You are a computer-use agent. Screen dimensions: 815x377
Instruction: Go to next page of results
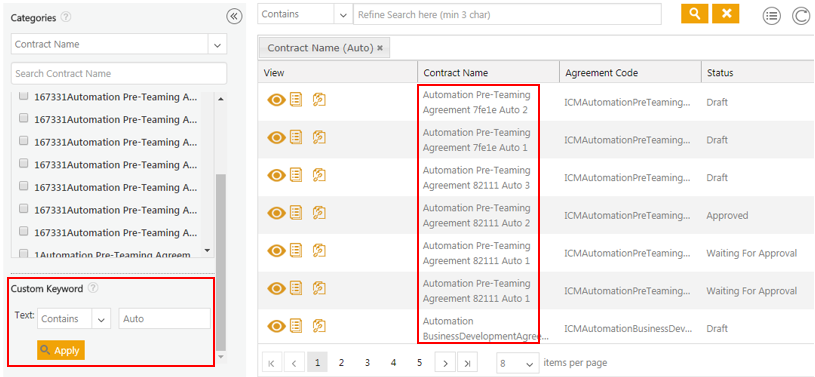tap(445, 363)
